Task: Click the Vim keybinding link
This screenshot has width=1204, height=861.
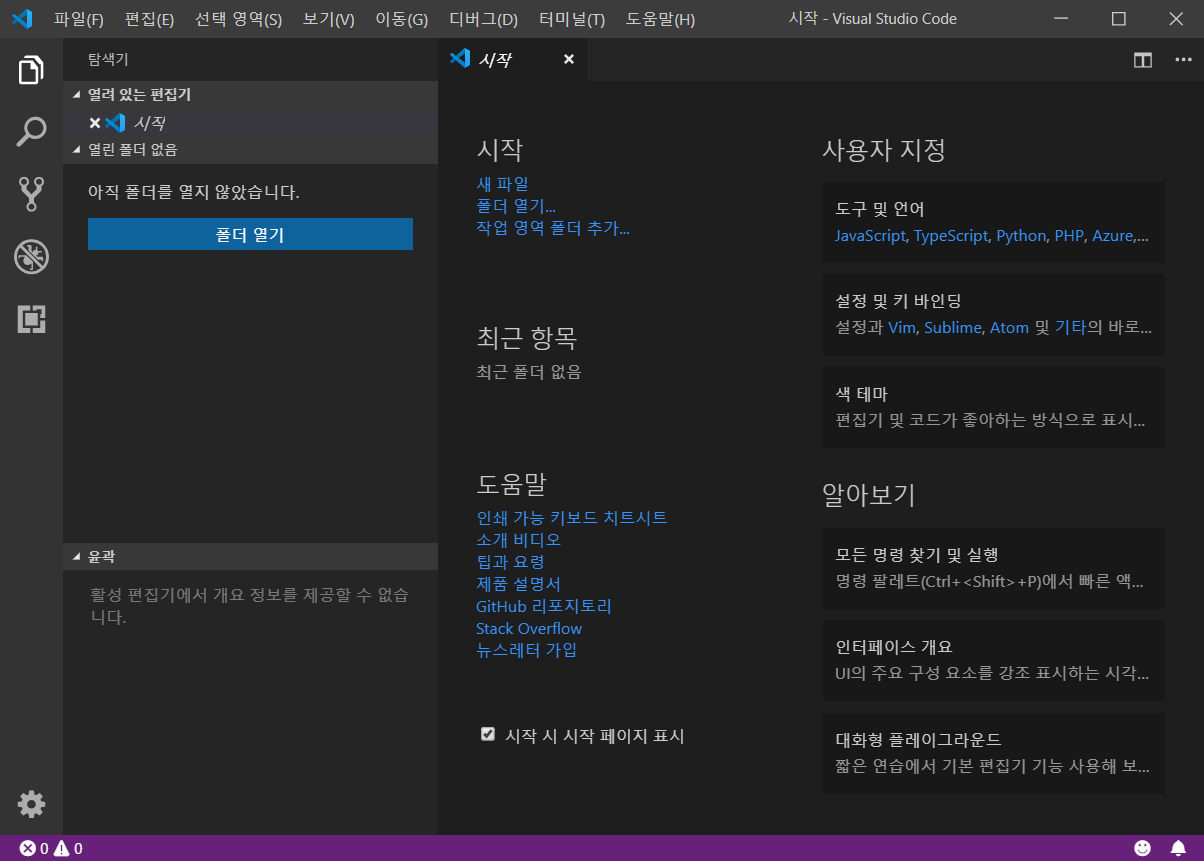Action: point(901,328)
